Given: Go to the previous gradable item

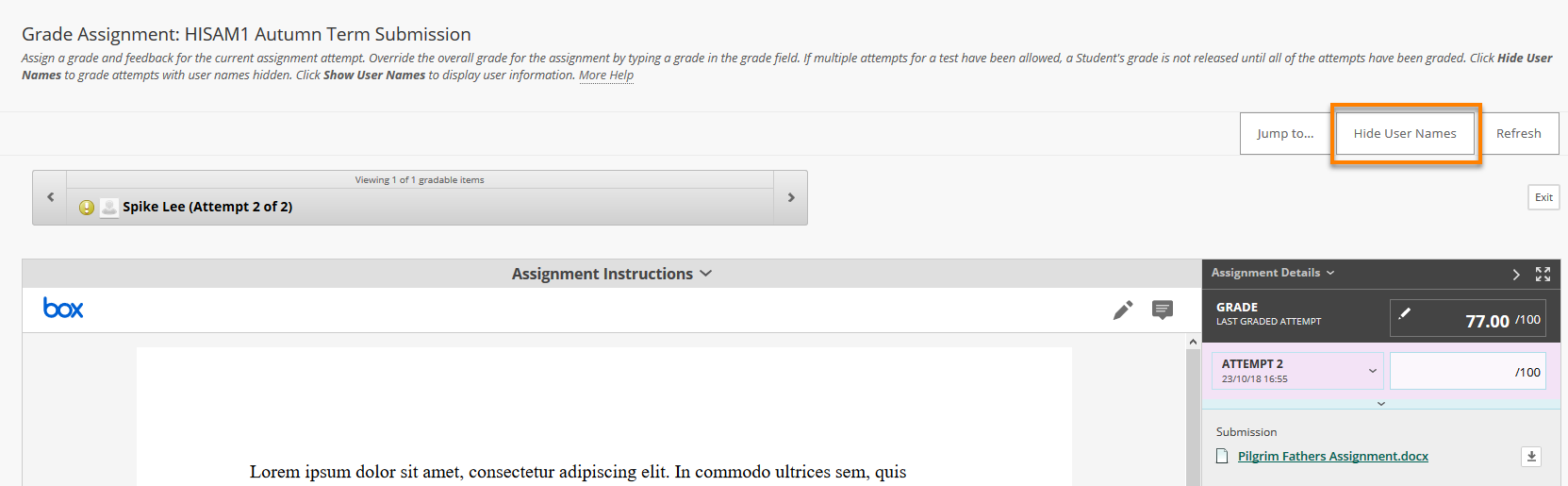Looking at the screenshot, I should pos(50,197).
